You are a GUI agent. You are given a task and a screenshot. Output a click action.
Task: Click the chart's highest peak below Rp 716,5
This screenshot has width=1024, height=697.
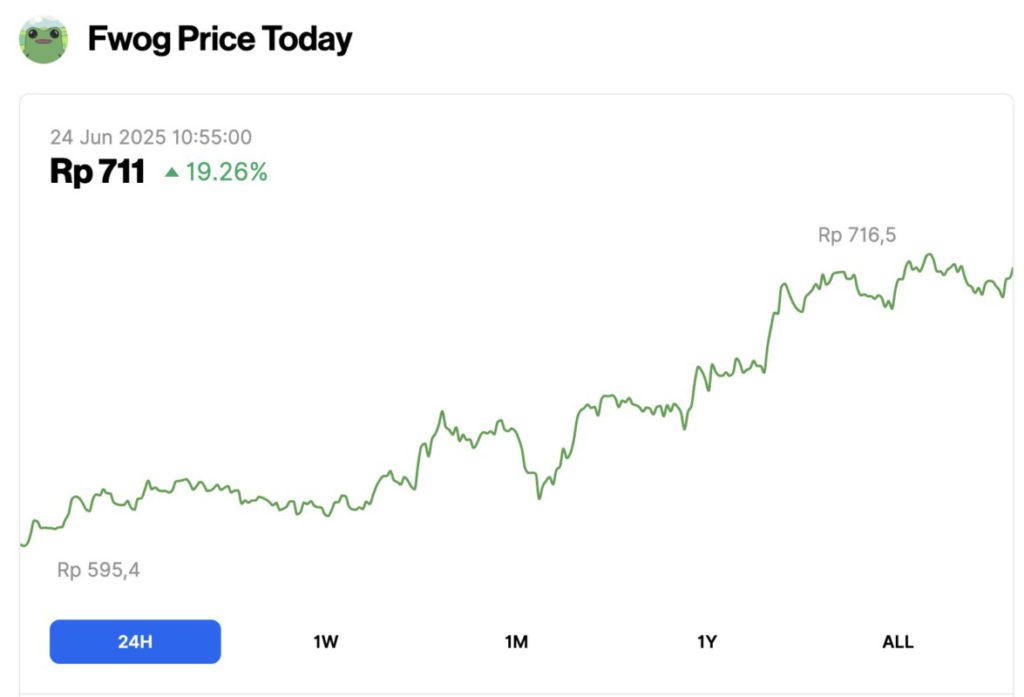pos(927,254)
